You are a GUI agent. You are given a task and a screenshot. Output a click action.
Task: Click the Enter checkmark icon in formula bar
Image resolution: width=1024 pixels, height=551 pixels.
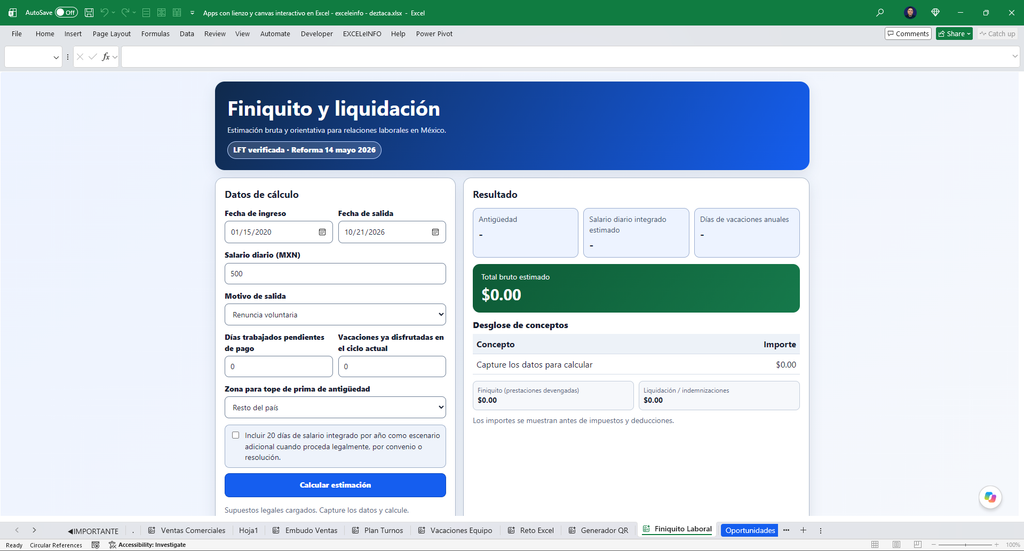pos(93,57)
